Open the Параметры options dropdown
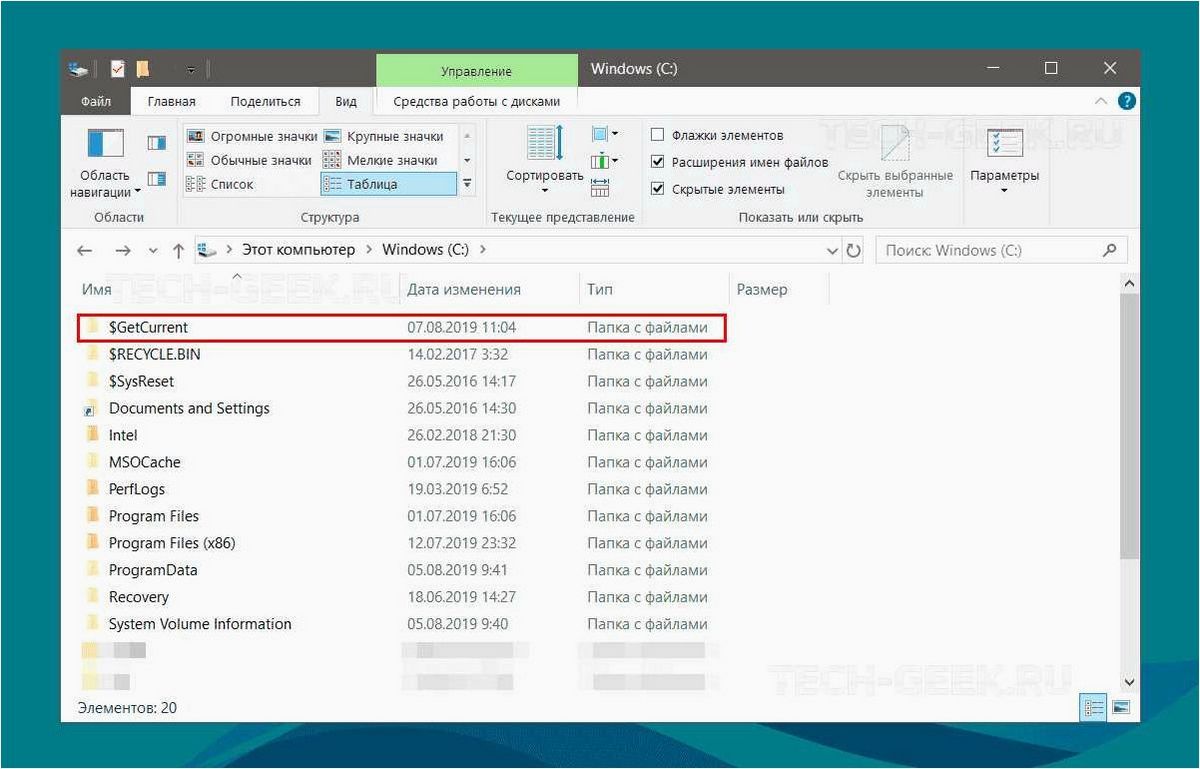This screenshot has width=1200, height=769. (1004, 161)
